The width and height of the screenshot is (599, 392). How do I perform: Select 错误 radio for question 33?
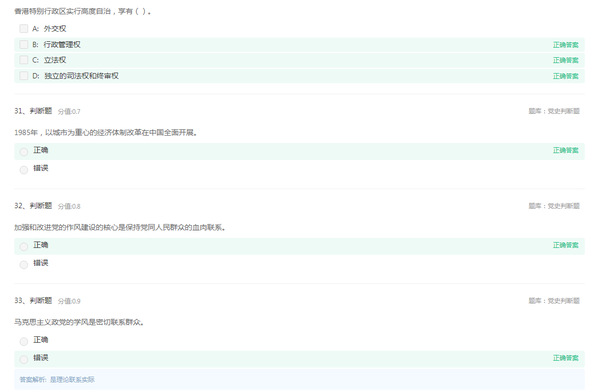click(x=24, y=359)
